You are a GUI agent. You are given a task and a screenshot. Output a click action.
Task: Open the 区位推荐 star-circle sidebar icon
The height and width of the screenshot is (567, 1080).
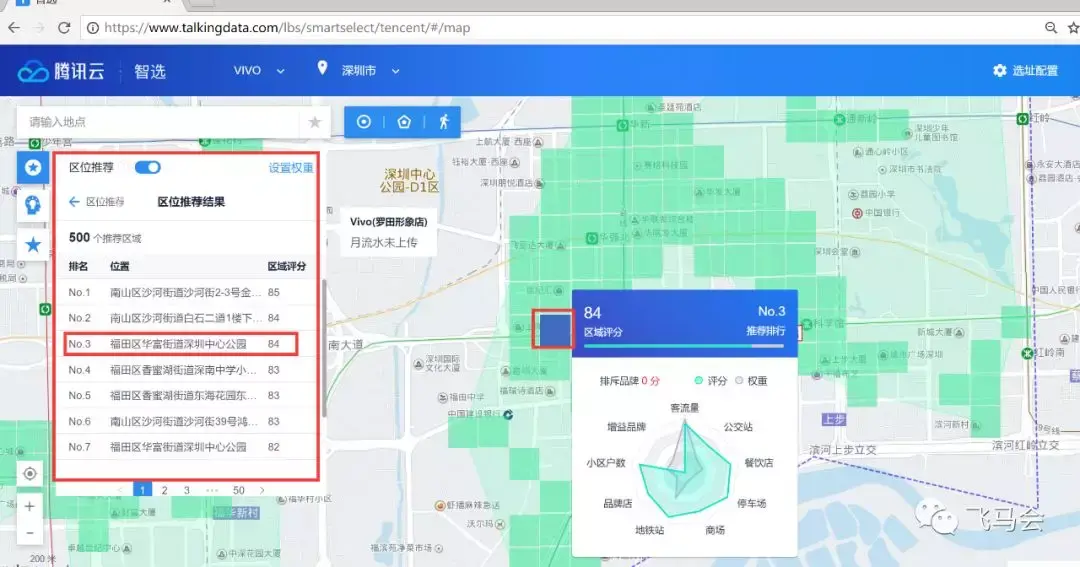(32, 167)
